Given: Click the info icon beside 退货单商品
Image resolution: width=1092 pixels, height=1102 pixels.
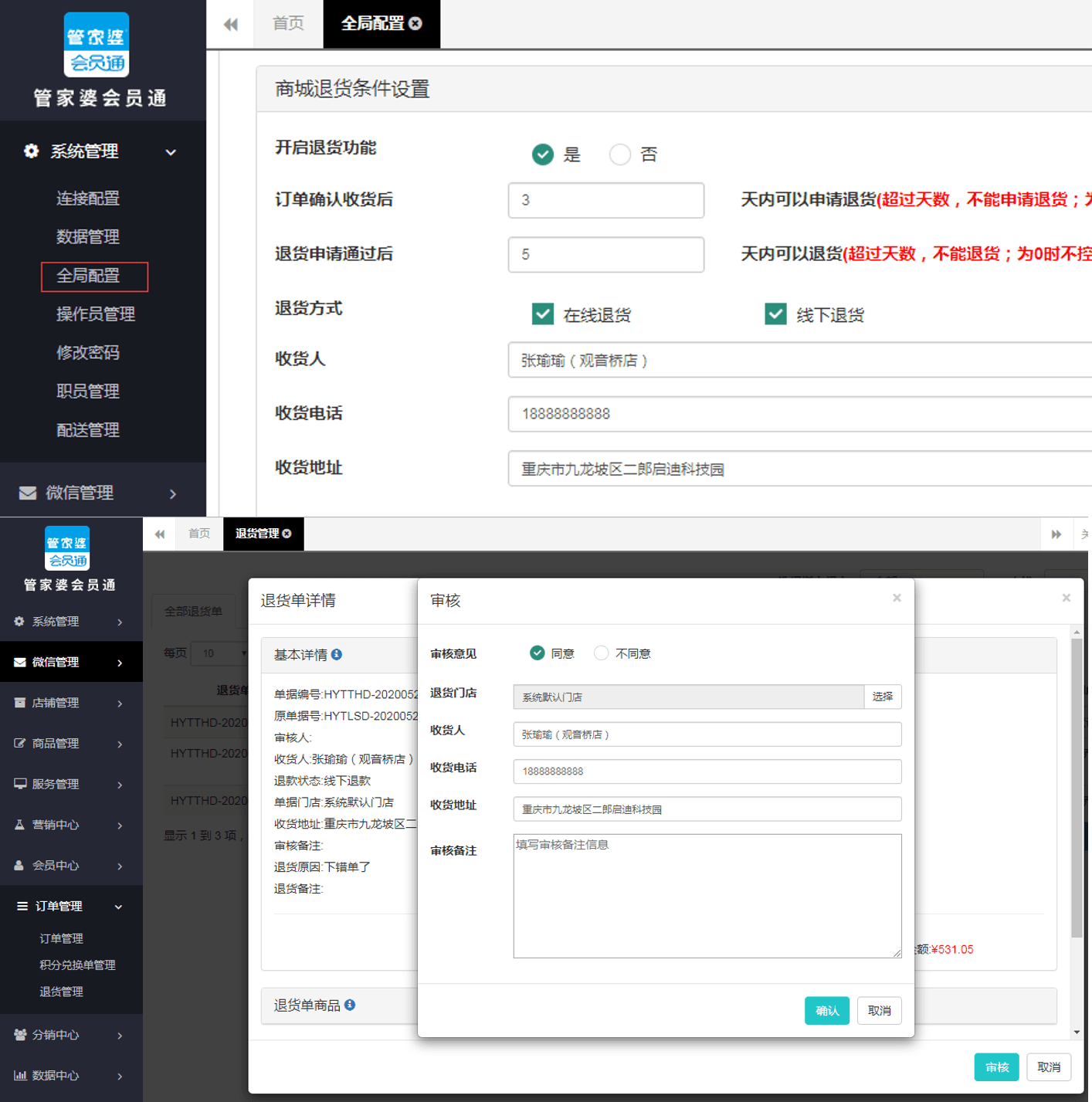Looking at the screenshot, I should (x=350, y=1005).
